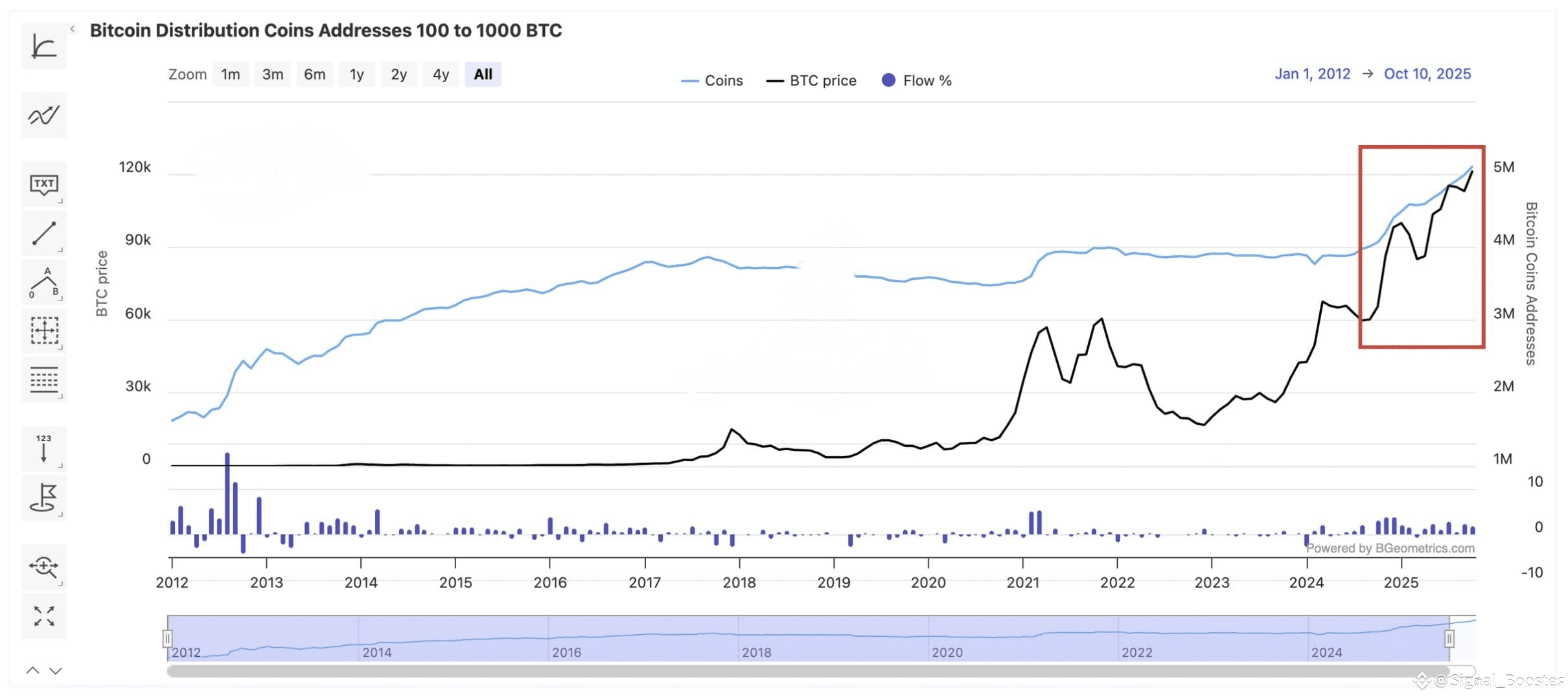This screenshot has height=697, width=1568.
Task: Select the dashed-box measure tool
Action: 44,331
